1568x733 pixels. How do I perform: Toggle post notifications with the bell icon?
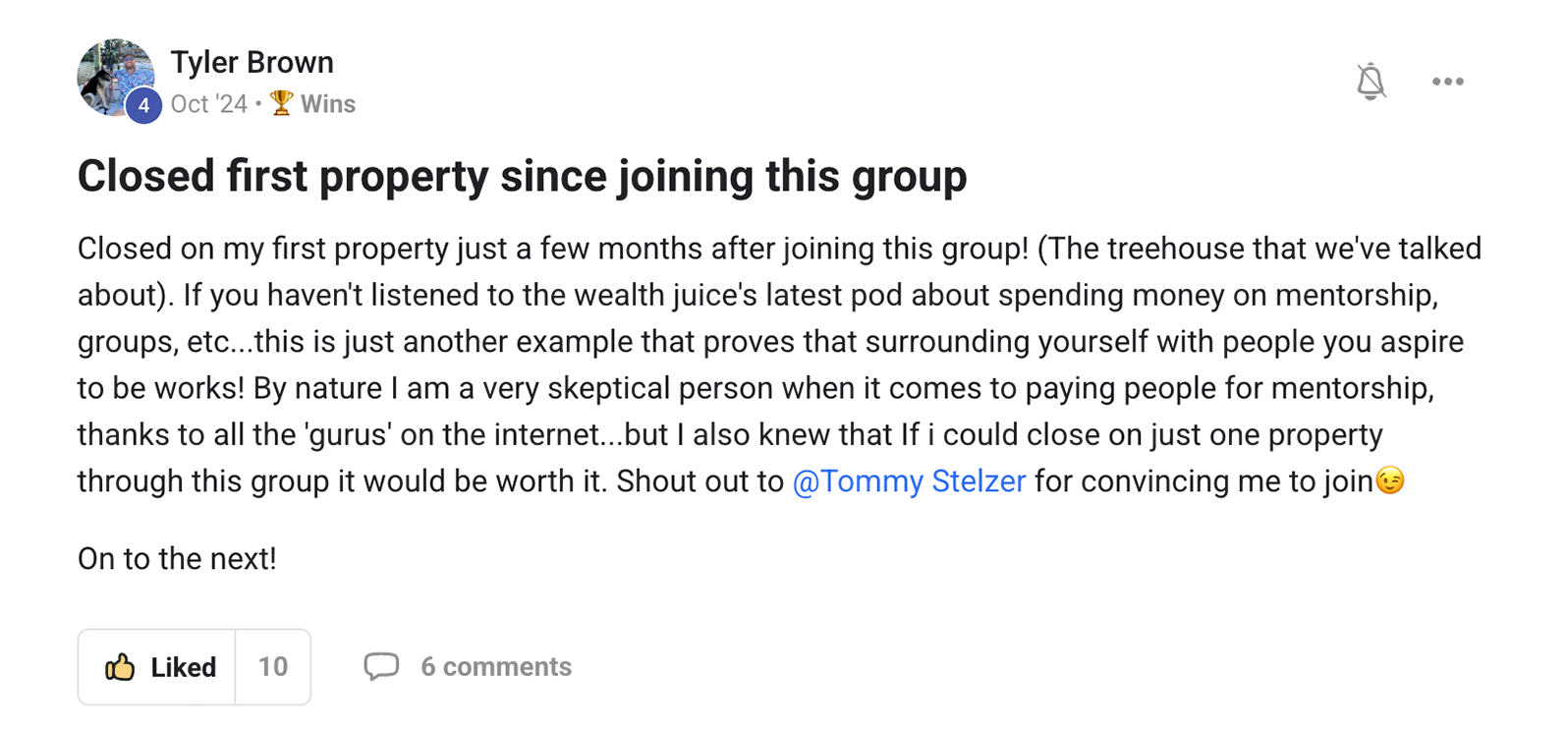coord(1371,82)
